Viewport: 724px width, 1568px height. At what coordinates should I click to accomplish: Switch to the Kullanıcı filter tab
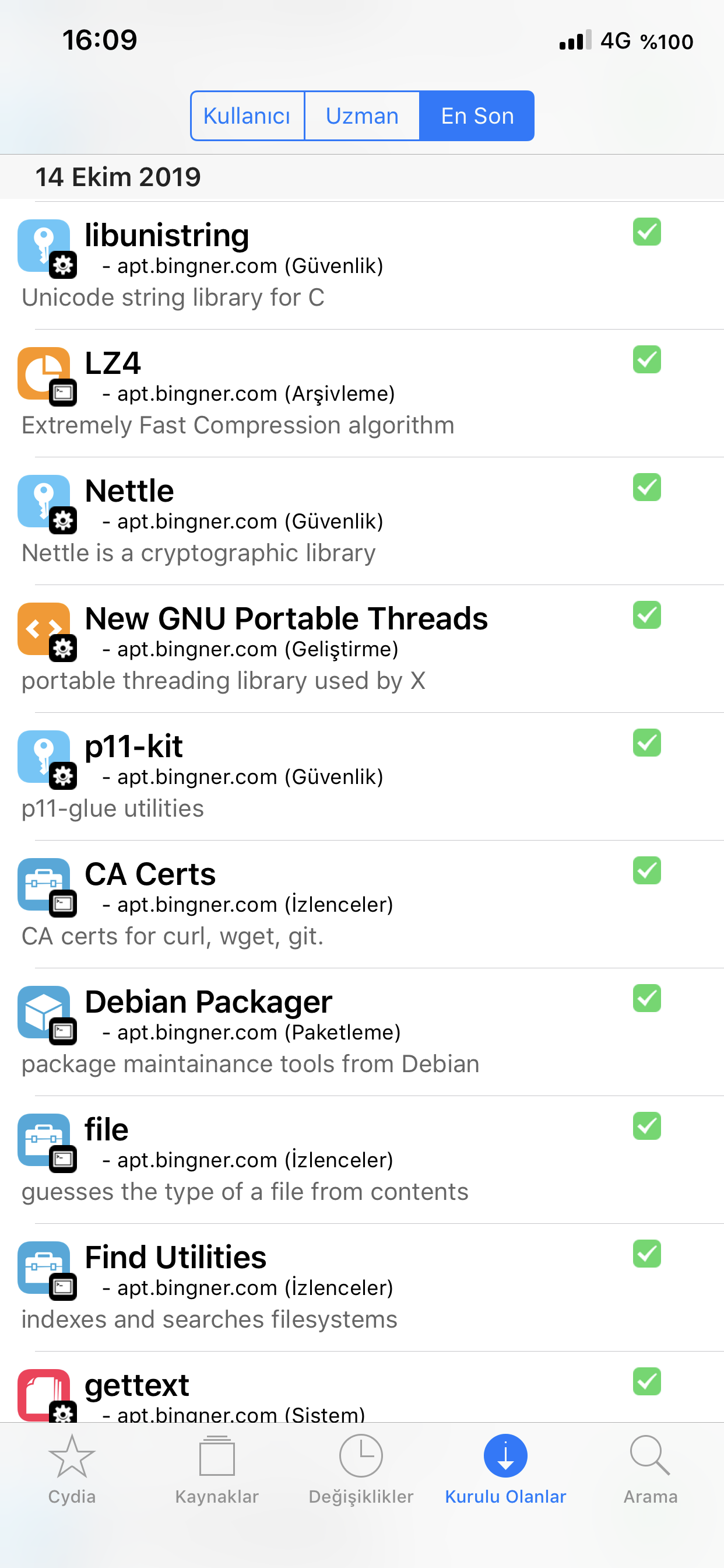247,116
